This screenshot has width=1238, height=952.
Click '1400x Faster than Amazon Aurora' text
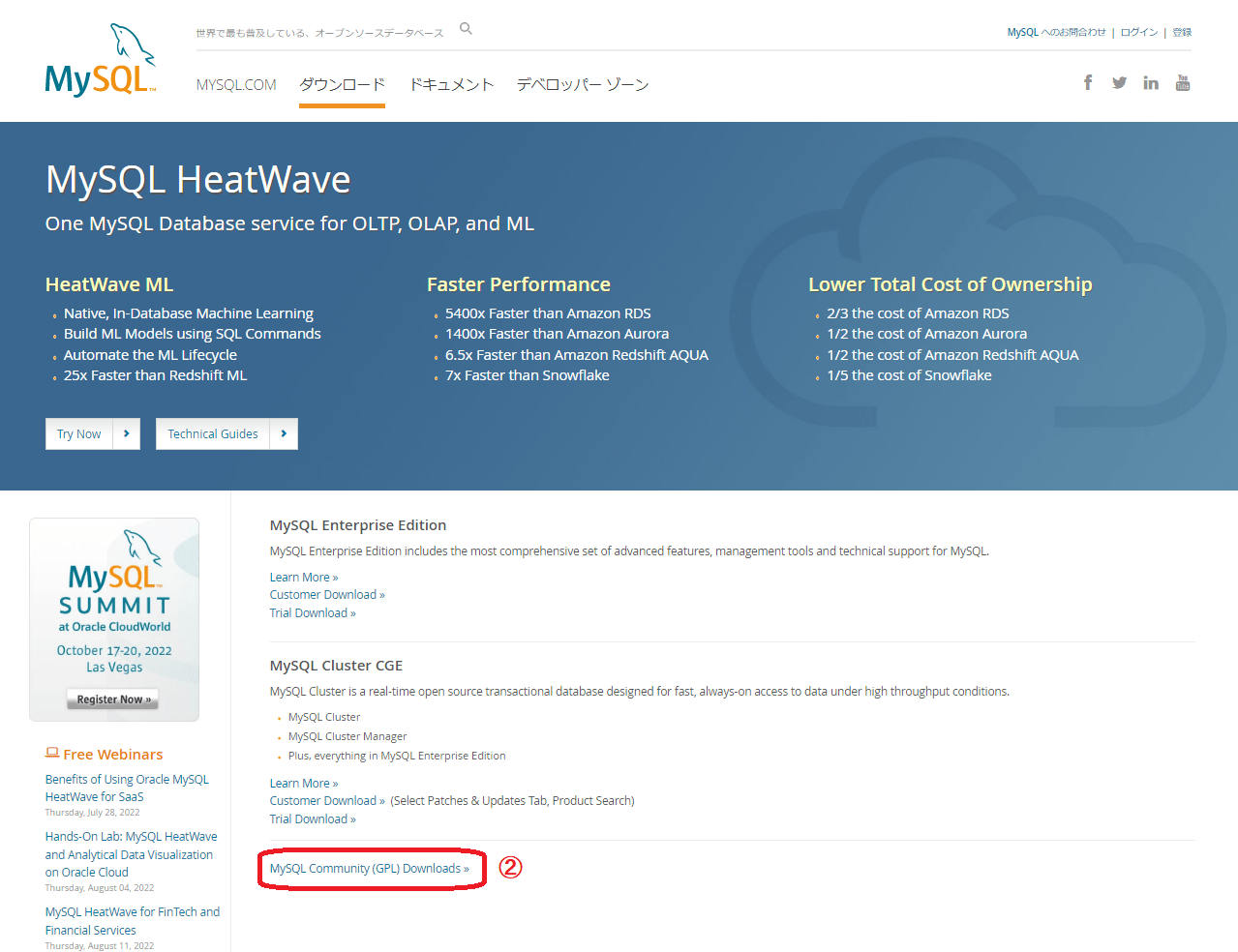tap(558, 334)
